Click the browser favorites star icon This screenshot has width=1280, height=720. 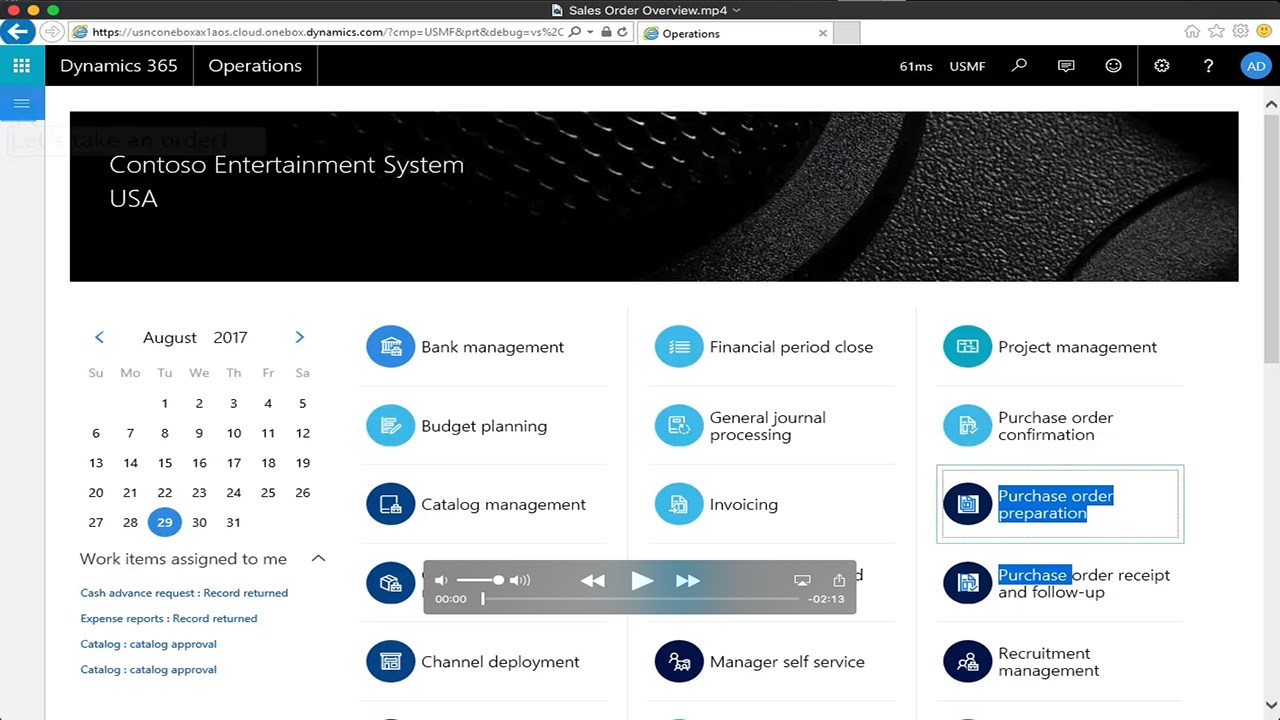[1216, 32]
